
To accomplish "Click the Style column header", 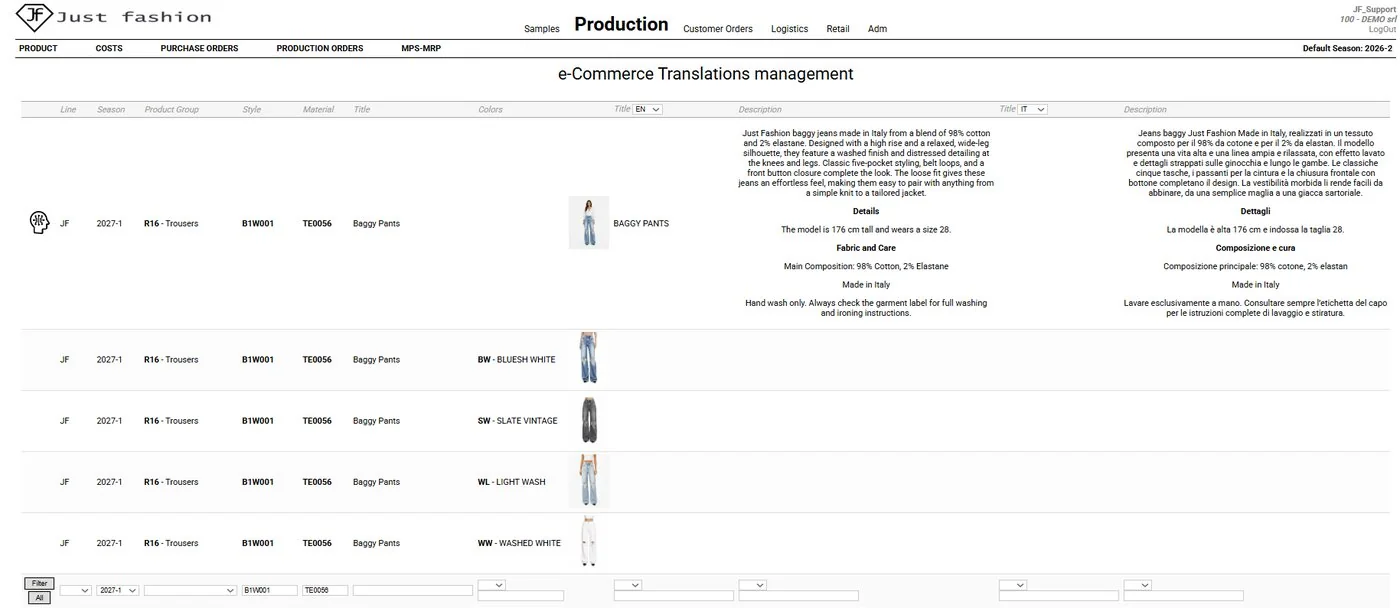I will (252, 109).
